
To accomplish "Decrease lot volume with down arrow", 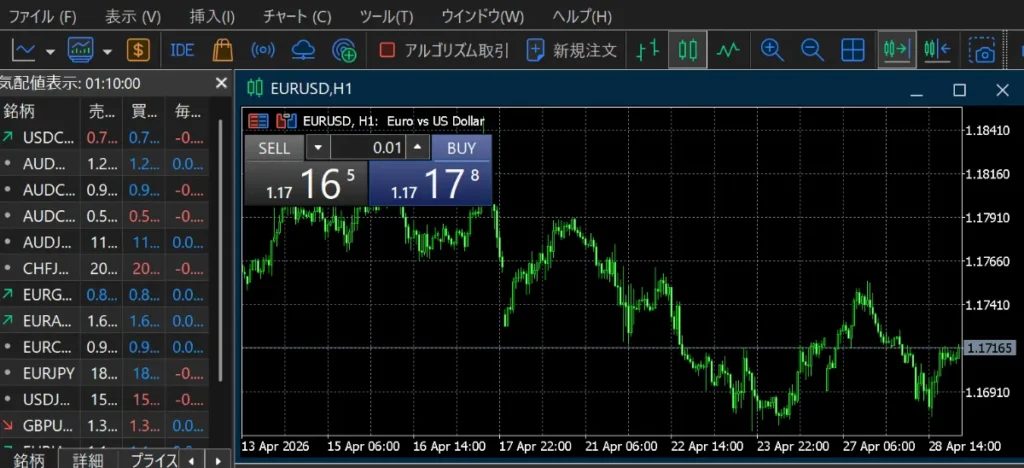I will [x=318, y=148].
